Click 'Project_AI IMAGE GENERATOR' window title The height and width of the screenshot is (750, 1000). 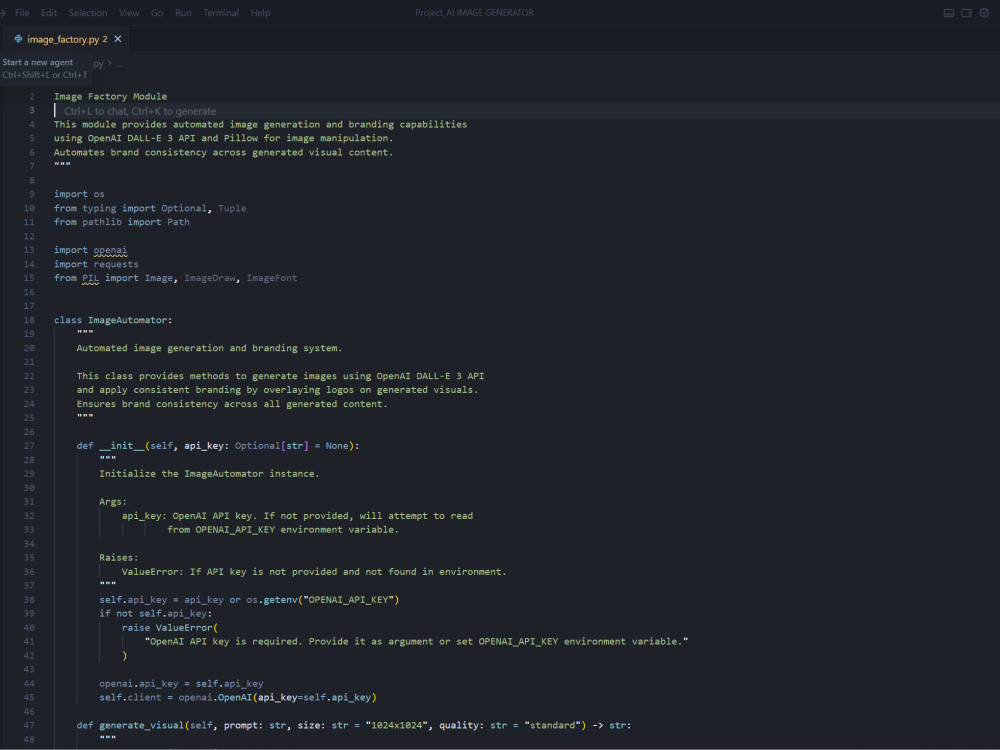(x=474, y=13)
